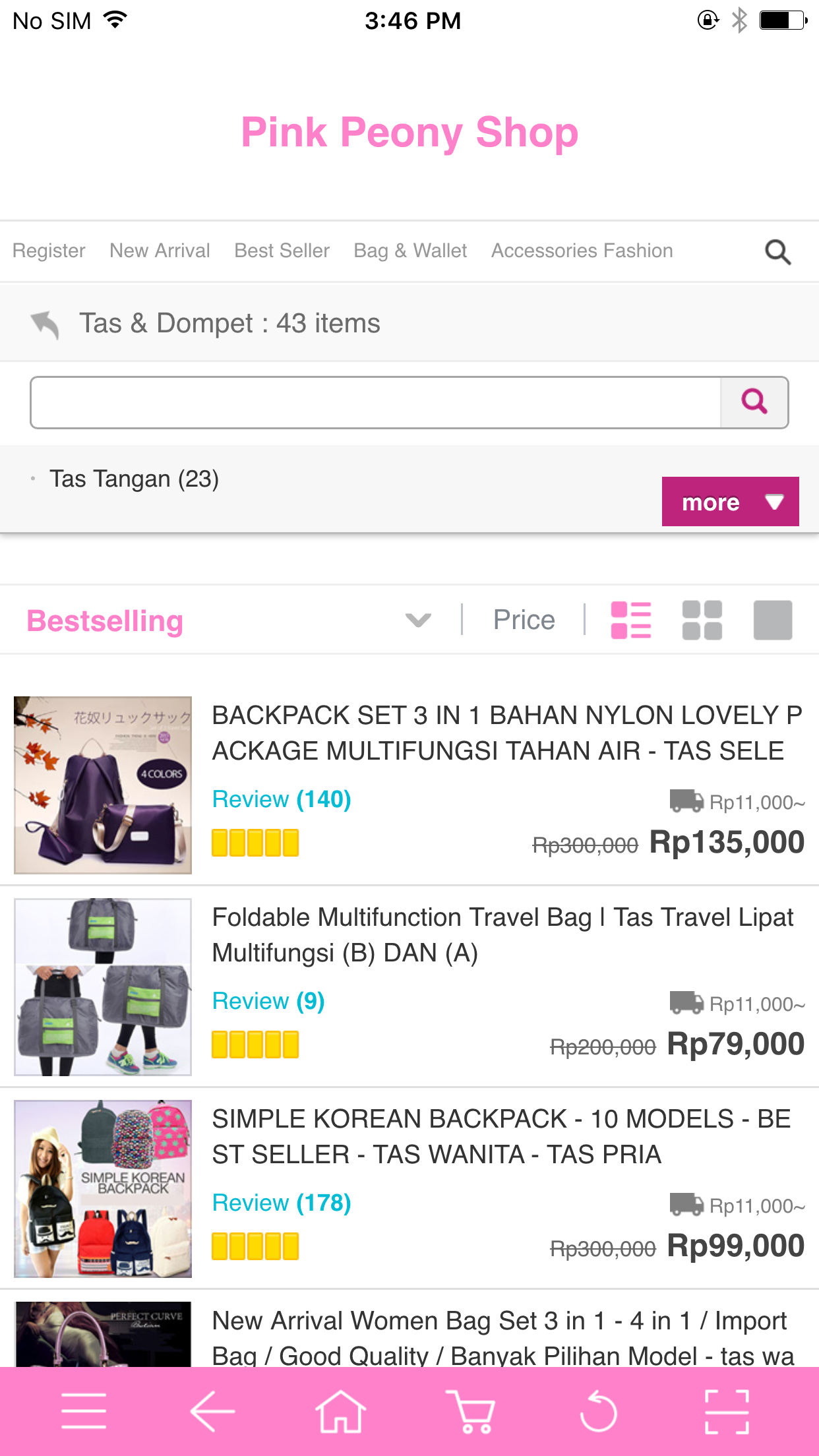Open the shopping cart
The image size is (819, 1456).
pos(470,1411)
